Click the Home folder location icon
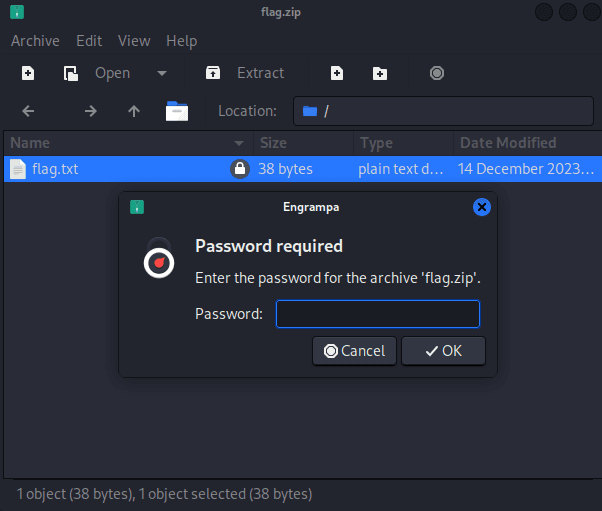The height and width of the screenshot is (511, 602). click(x=177, y=111)
